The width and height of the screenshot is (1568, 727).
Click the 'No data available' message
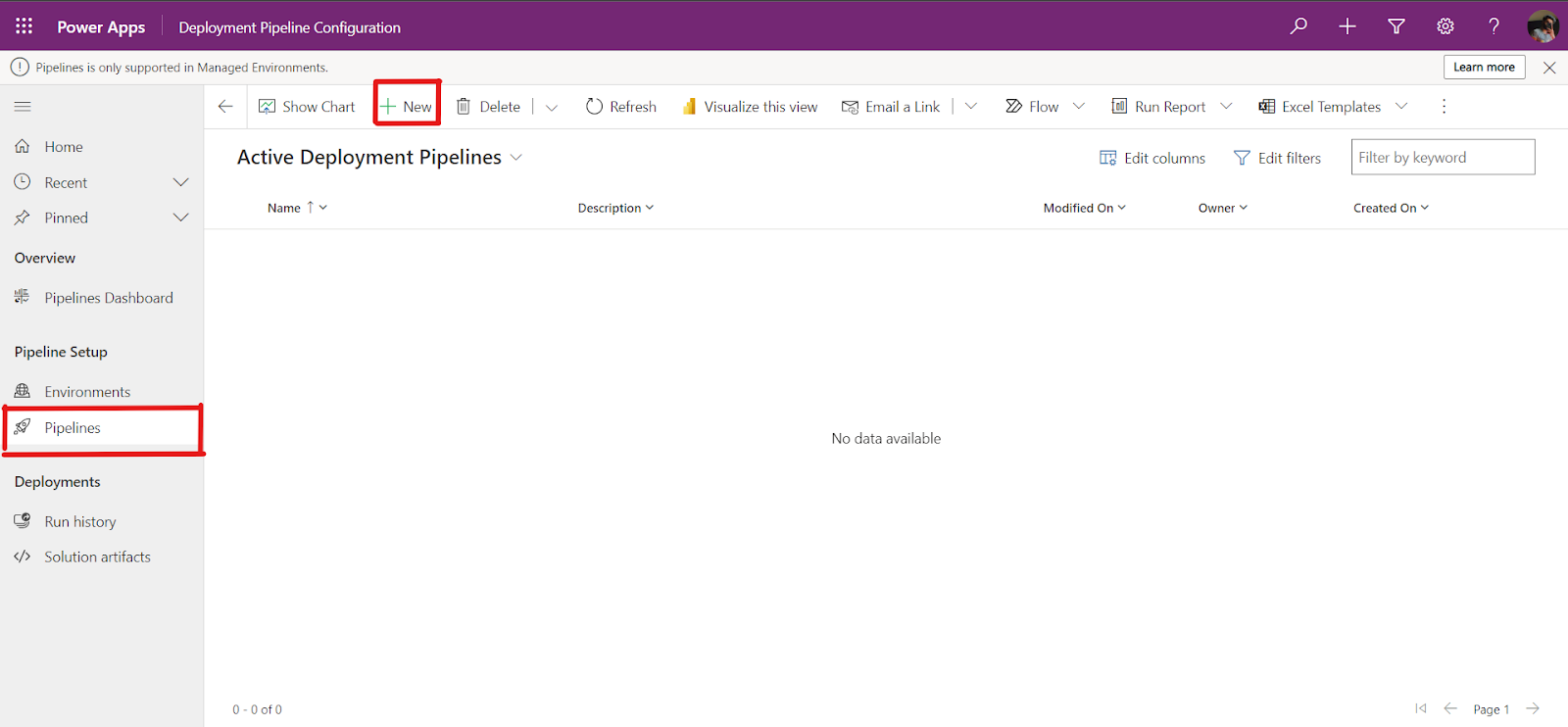click(886, 439)
